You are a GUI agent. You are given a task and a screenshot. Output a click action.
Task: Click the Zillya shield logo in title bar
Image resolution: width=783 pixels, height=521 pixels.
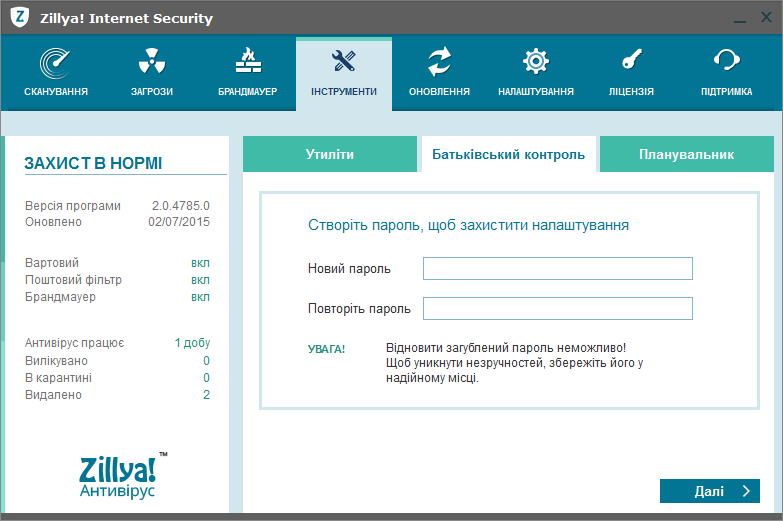[20, 18]
